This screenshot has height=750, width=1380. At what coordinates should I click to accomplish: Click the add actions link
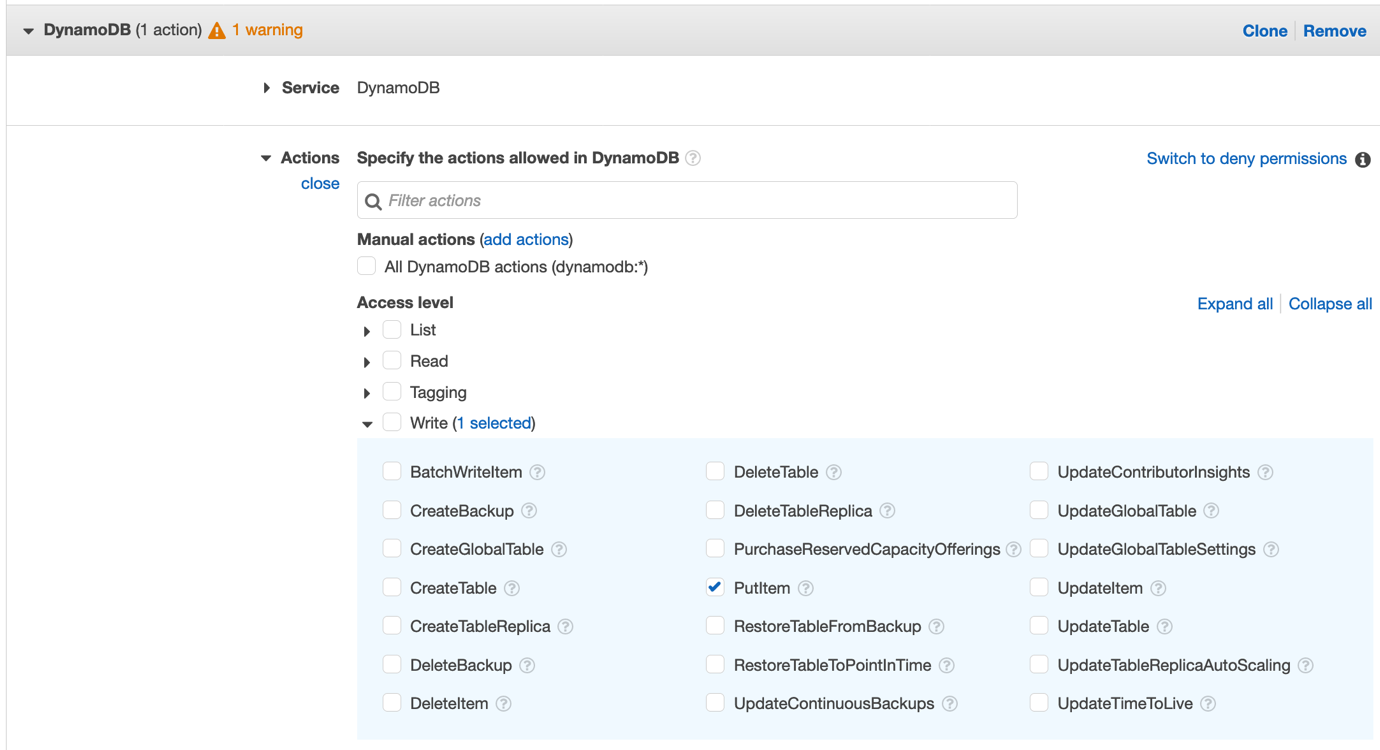(x=526, y=239)
